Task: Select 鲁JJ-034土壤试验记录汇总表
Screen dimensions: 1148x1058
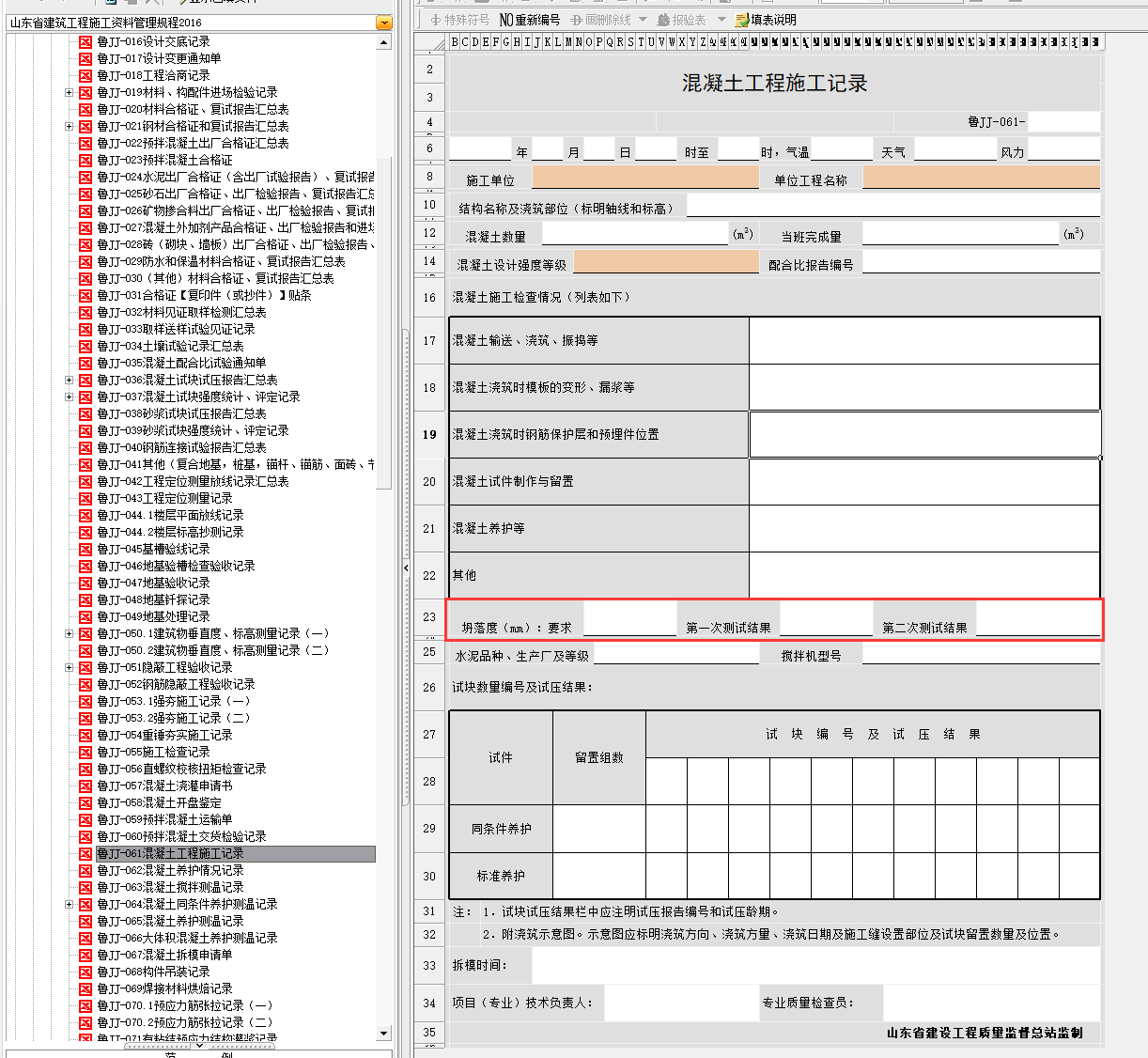Action: [170, 346]
